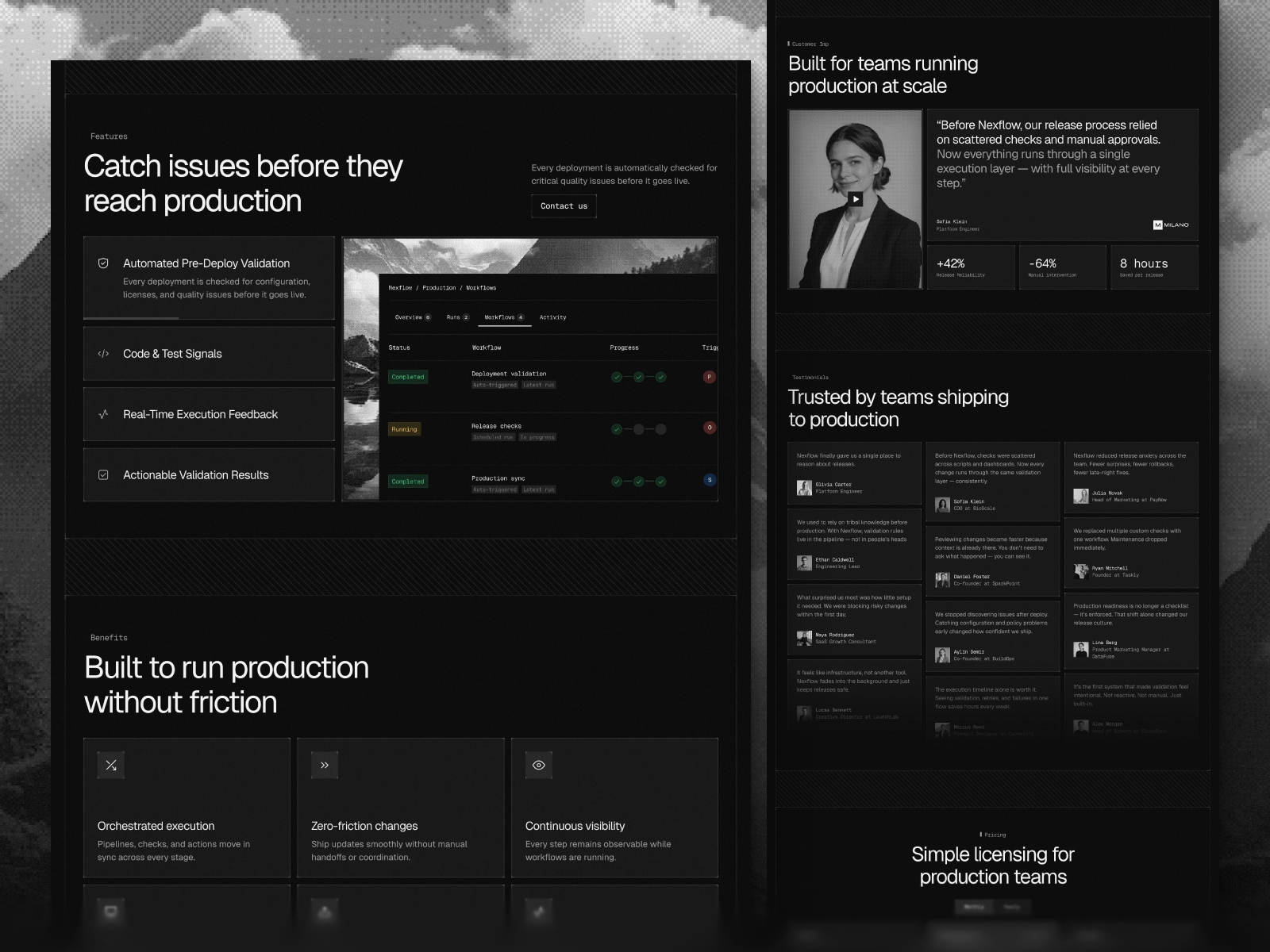Open the Nexflow breadcrumb link
The width and height of the screenshot is (1270, 952).
point(400,288)
